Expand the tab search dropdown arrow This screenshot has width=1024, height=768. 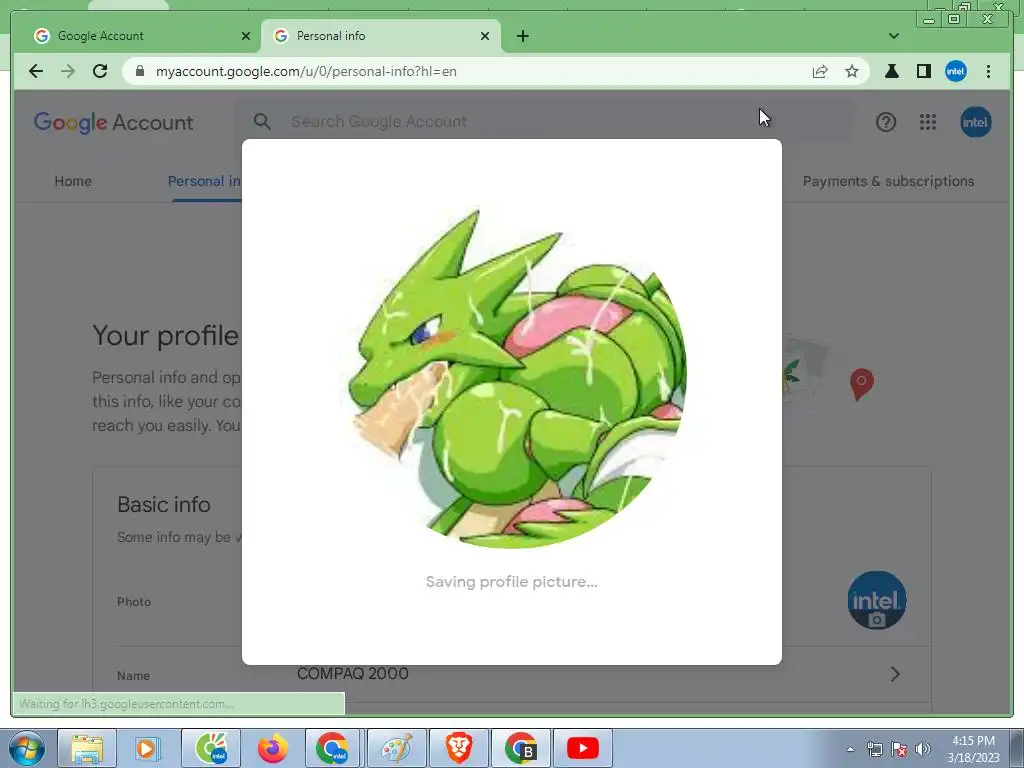tap(893, 36)
